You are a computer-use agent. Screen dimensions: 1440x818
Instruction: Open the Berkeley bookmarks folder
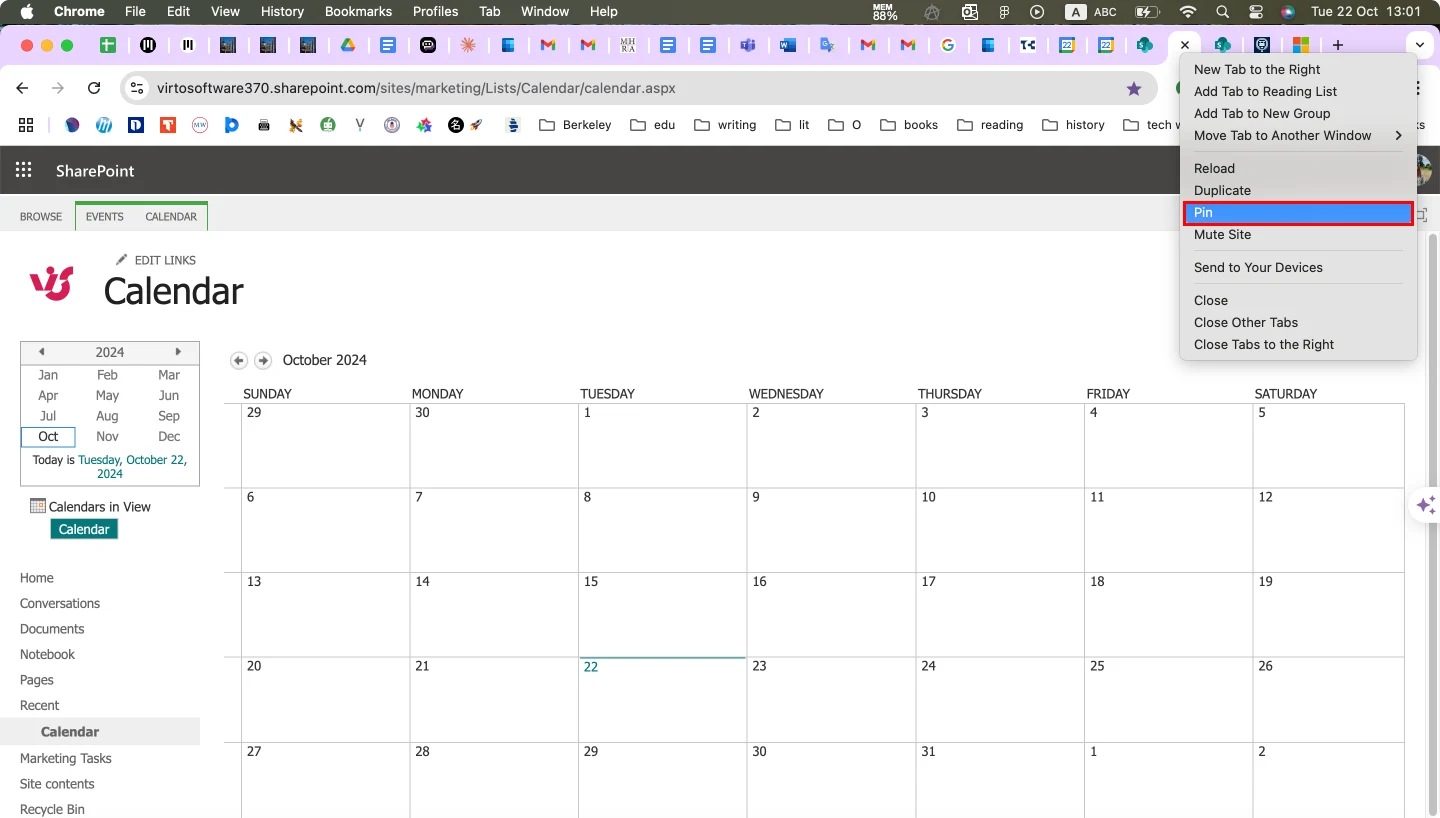coord(575,125)
